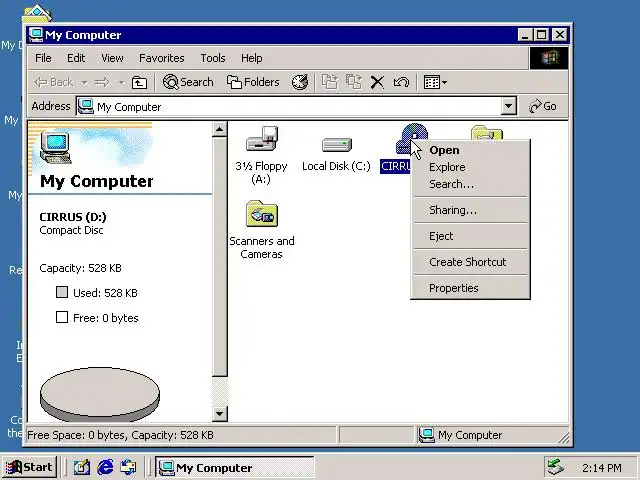Image resolution: width=640 pixels, height=480 pixels.
Task: Click the info pane scroll down arrow
Action: point(220,414)
